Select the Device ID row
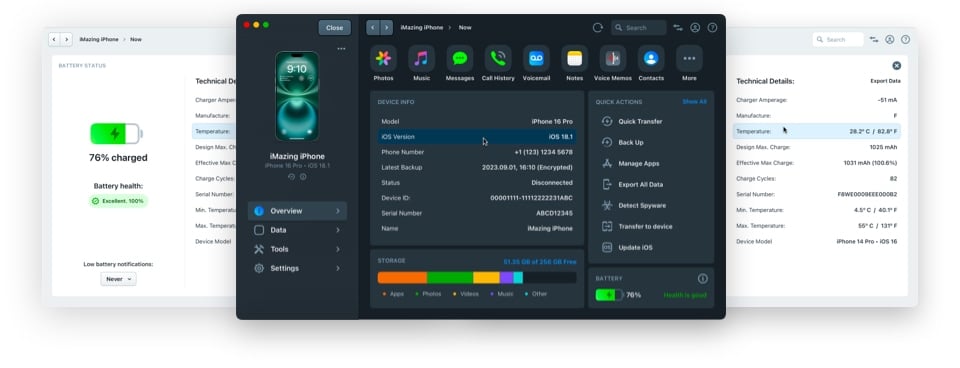960x368 pixels. [x=476, y=198]
